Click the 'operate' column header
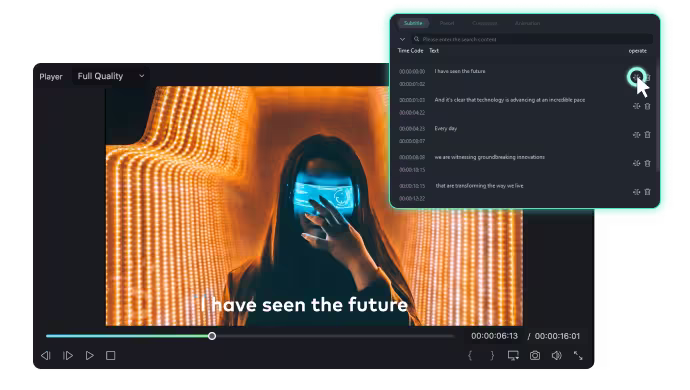 pyautogui.click(x=638, y=51)
